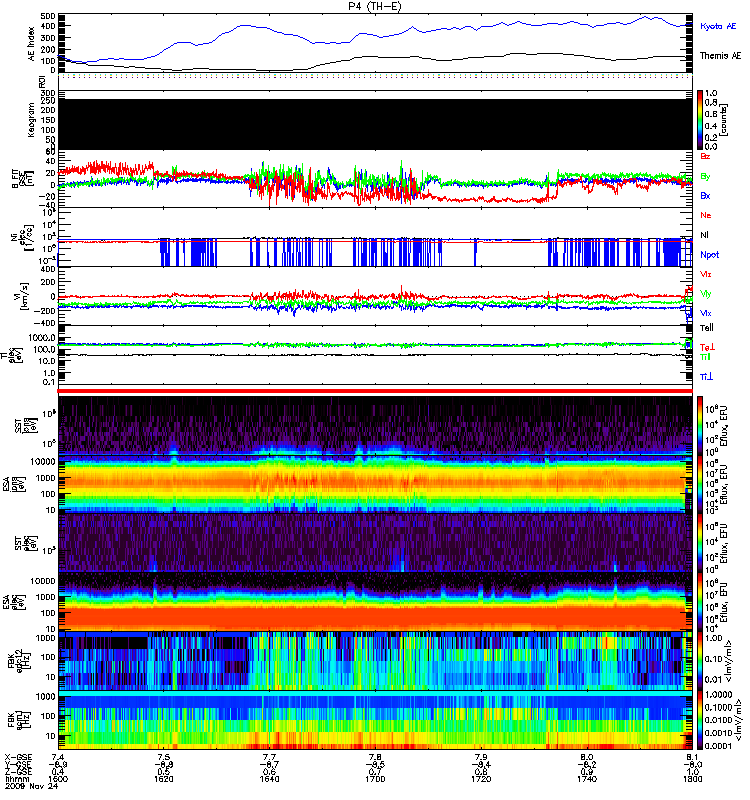The height and width of the screenshot is (800, 750).
Task: Click the 1720 time tick label
Action: (481, 779)
